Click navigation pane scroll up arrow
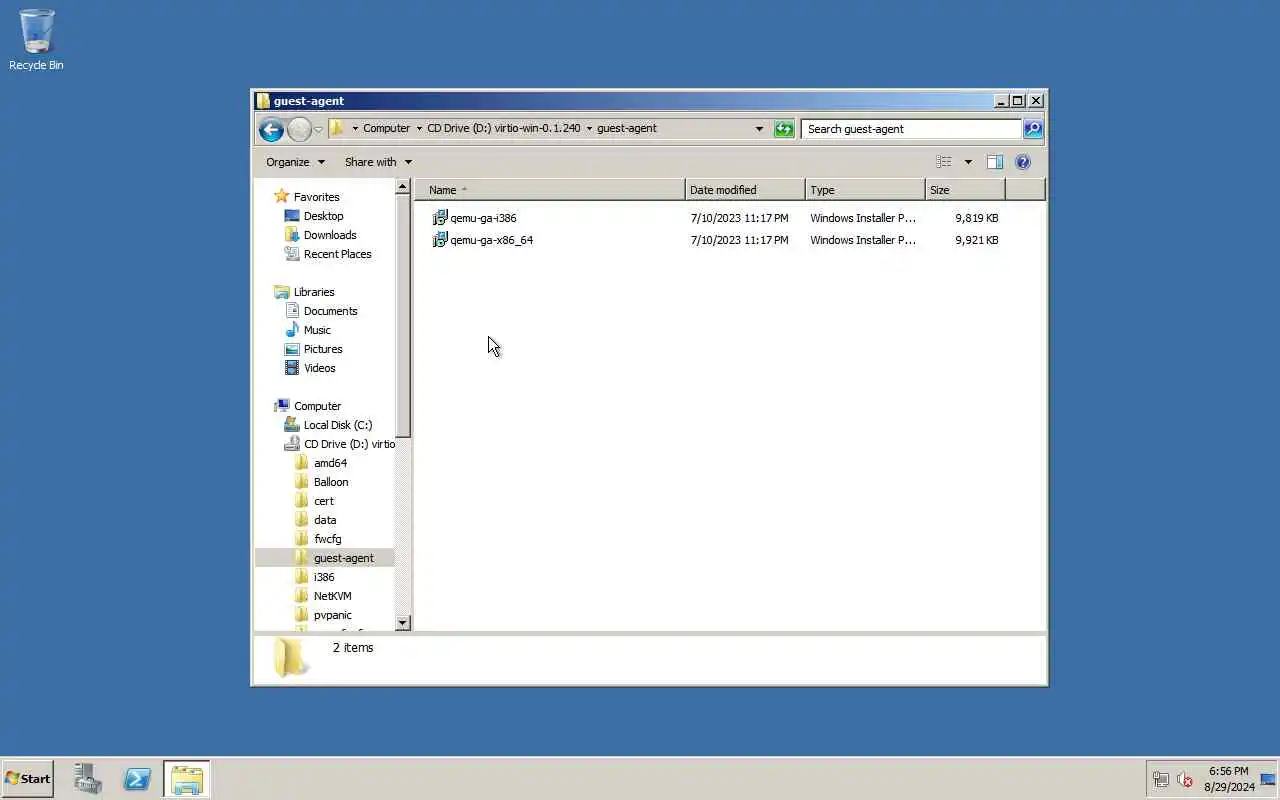The image size is (1280, 800). click(403, 187)
